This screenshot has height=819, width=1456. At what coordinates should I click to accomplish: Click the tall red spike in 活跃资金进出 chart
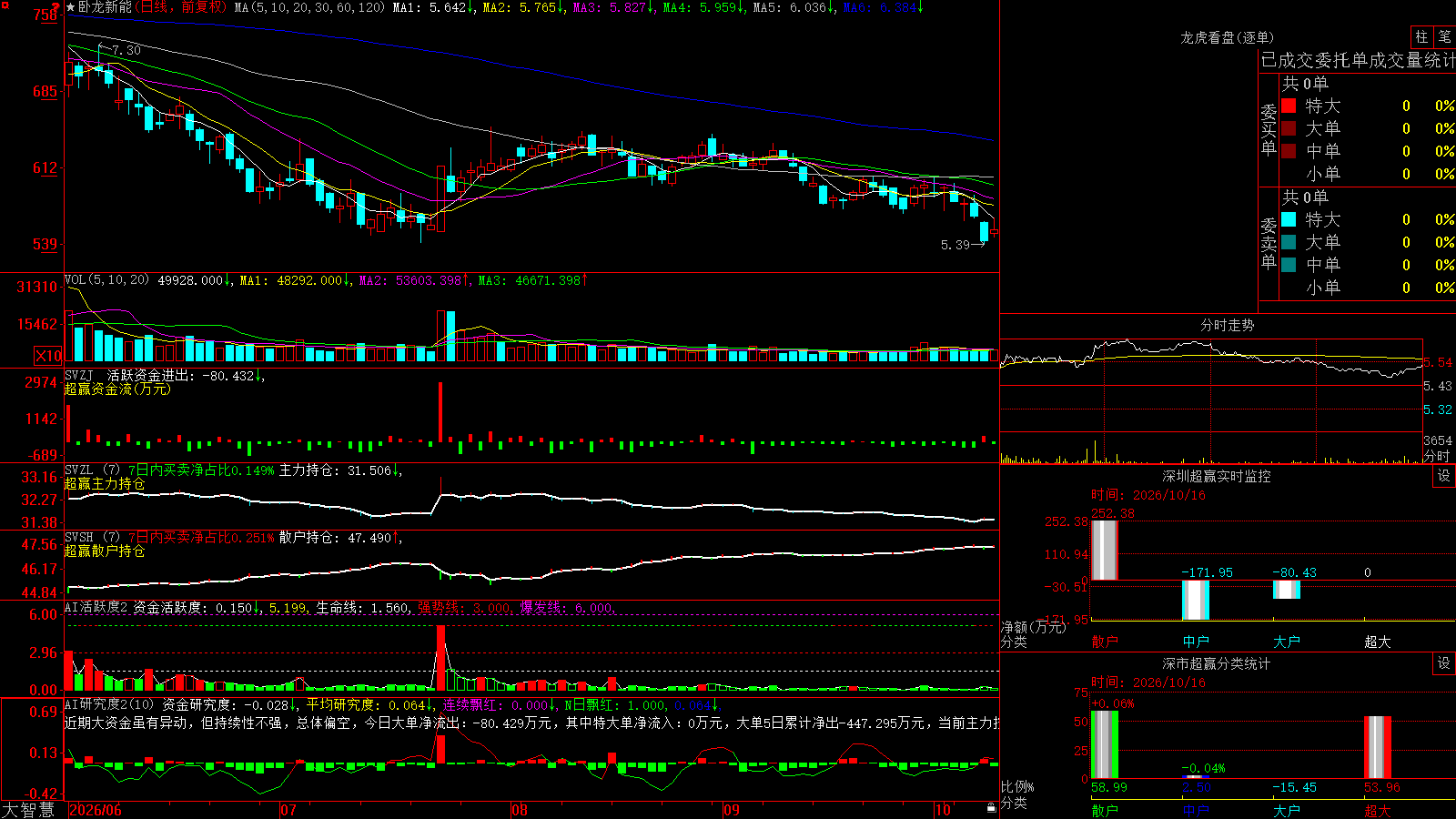click(x=440, y=412)
